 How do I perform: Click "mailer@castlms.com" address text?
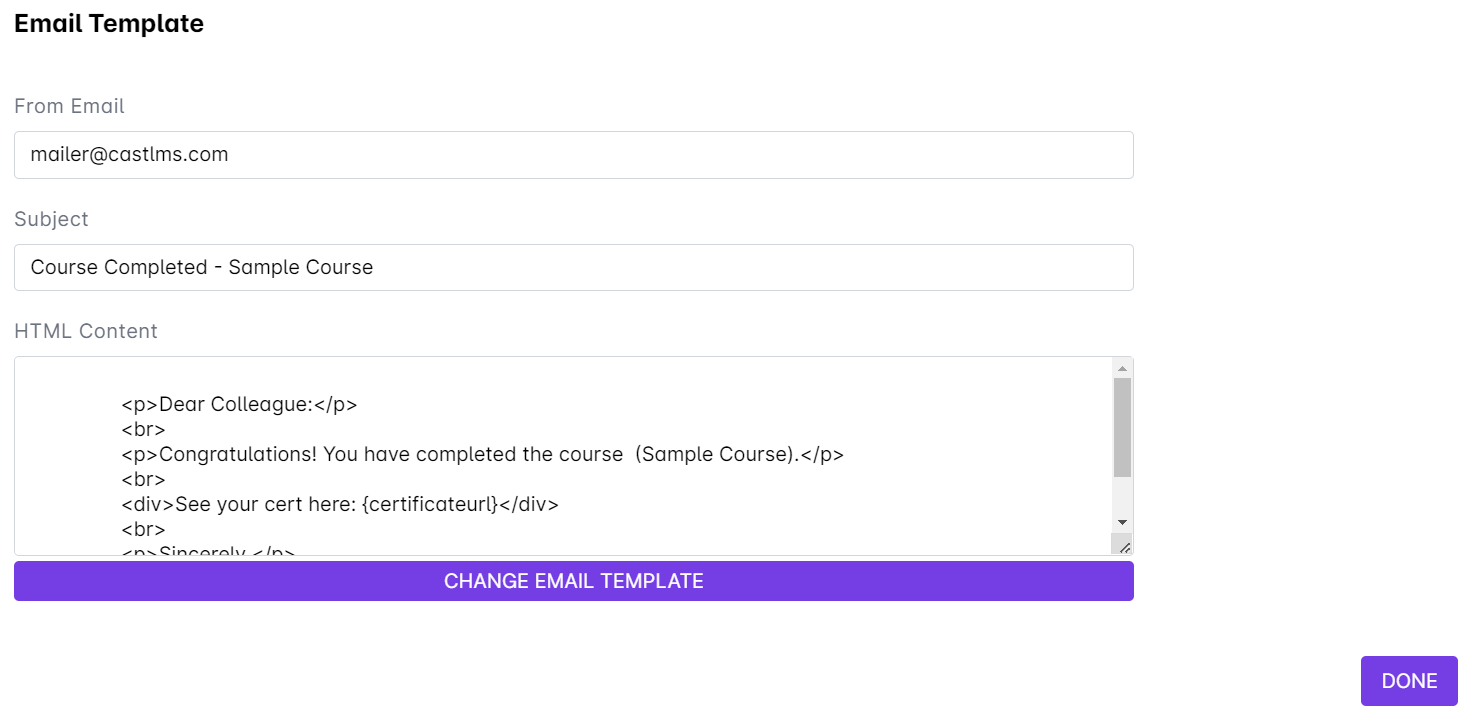(129, 155)
